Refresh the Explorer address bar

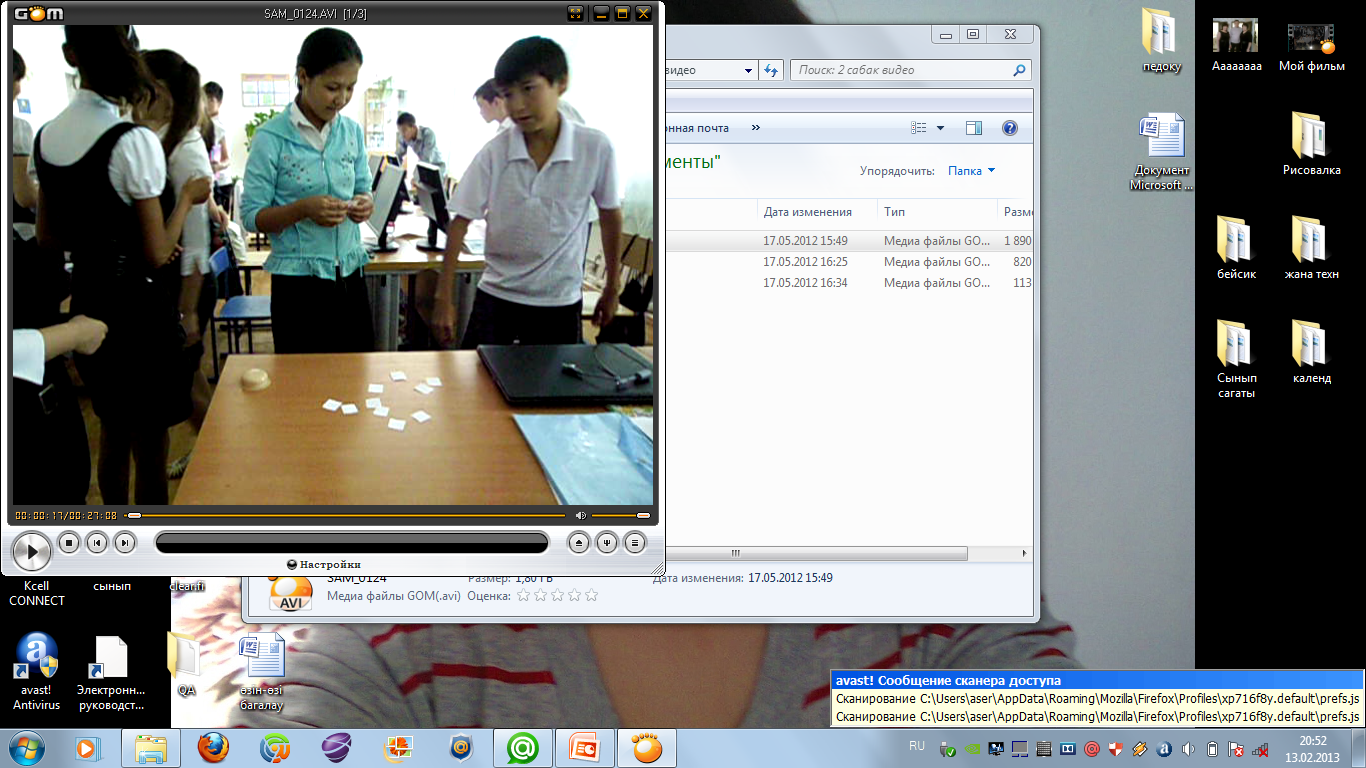[x=771, y=70]
